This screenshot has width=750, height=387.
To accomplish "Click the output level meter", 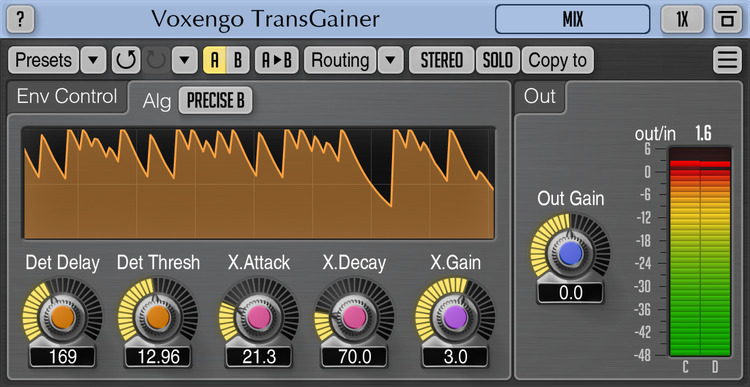I will tap(700, 252).
